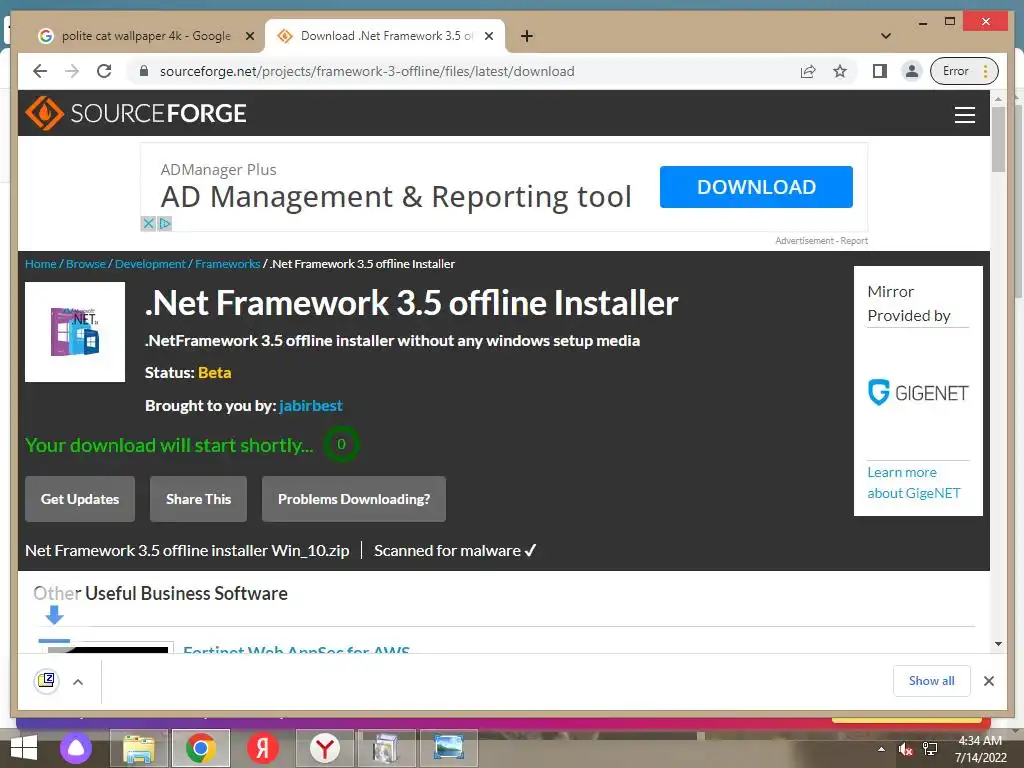The image size is (1024, 768).
Task: Go to the Home breadcrumb
Action: coord(40,264)
